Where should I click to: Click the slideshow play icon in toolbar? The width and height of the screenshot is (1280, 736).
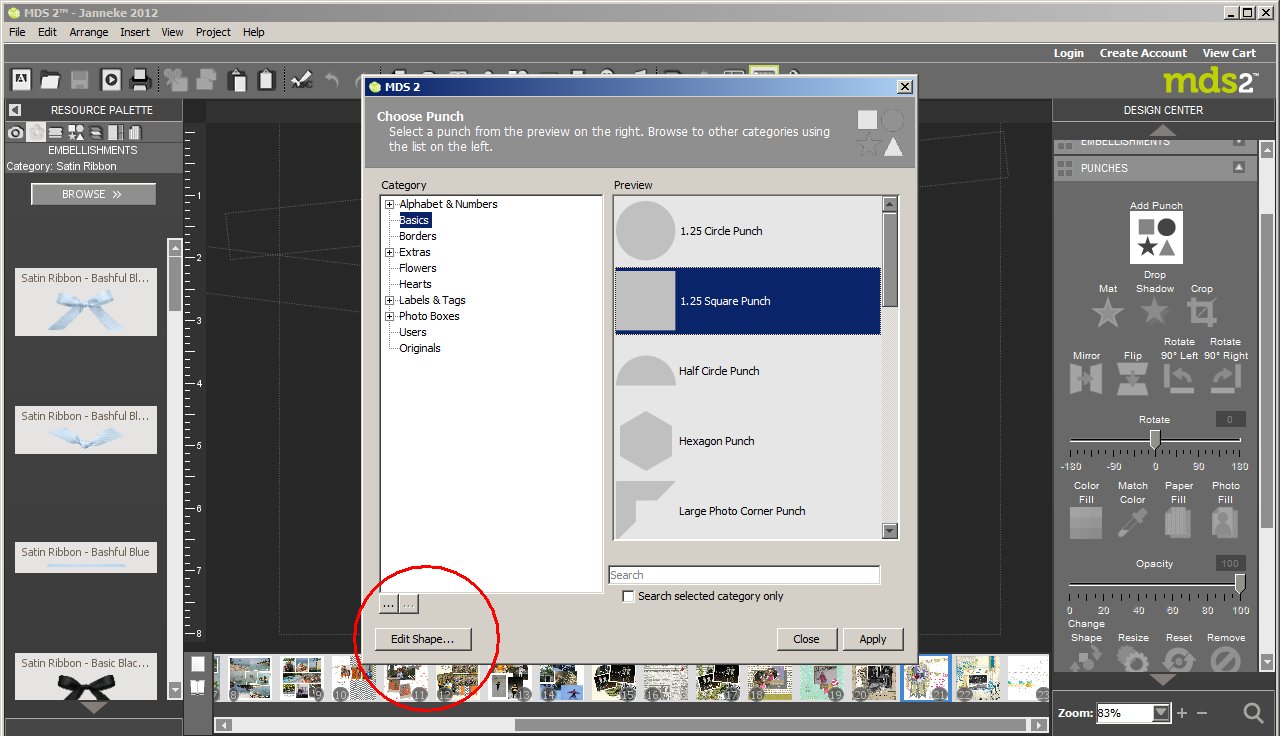point(110,79)
